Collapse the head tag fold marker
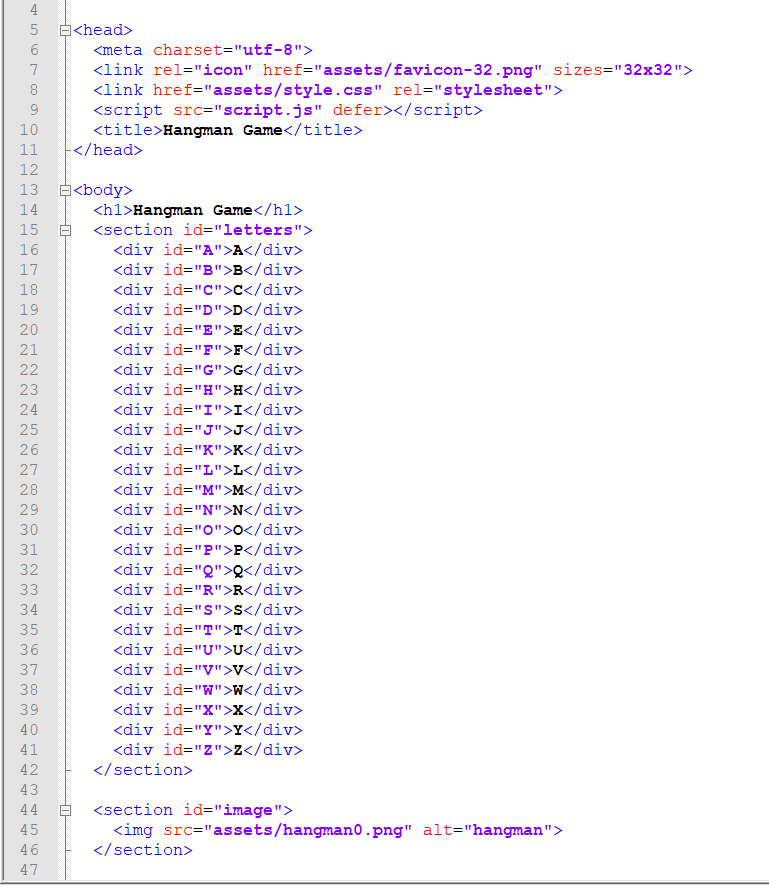The image size is (769, 885). click(65, 30)
